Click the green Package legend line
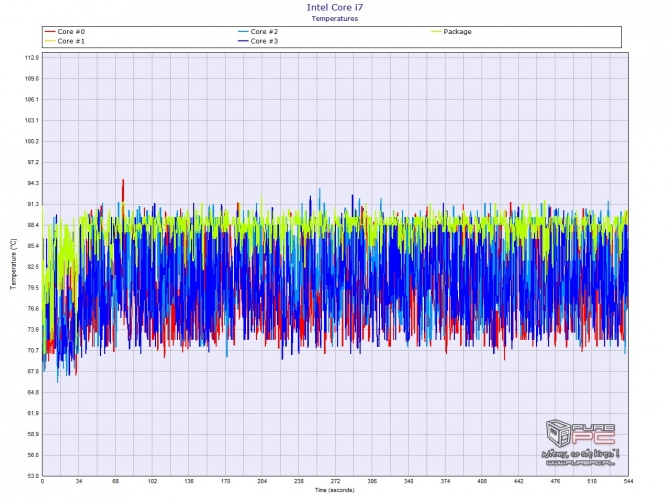670x502 pixels. point(436,32)
